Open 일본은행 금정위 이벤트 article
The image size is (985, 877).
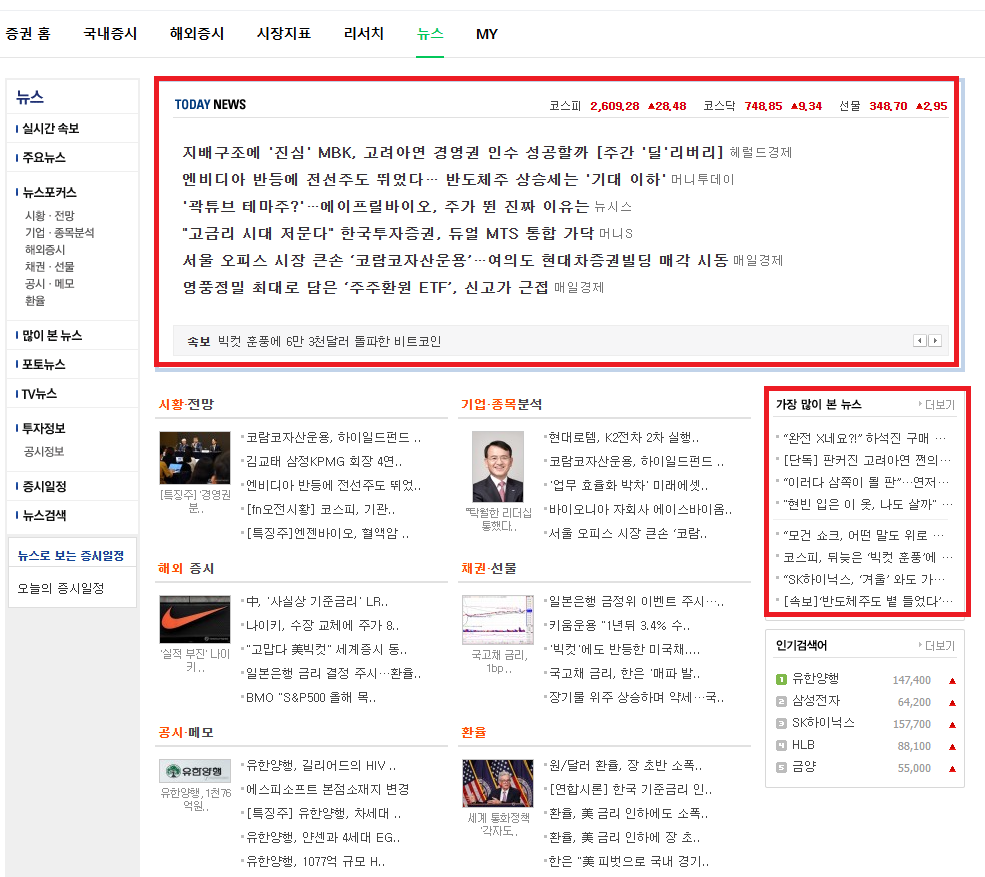point(636,602)
